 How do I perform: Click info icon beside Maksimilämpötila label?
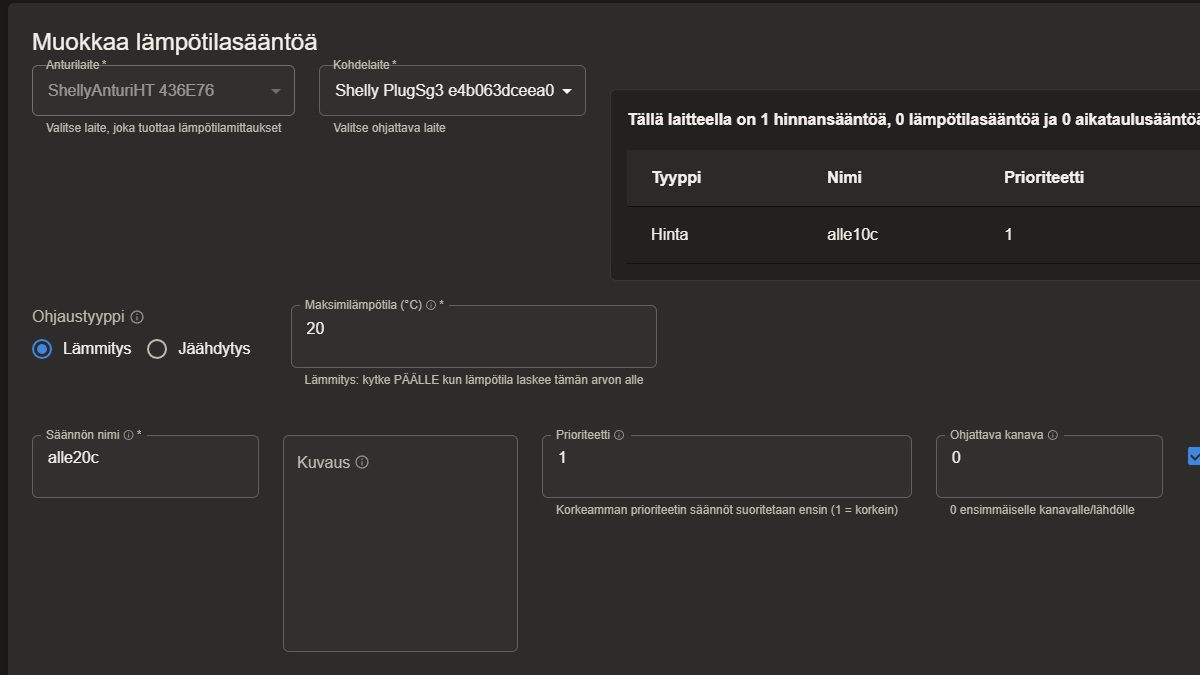point(431,305)
